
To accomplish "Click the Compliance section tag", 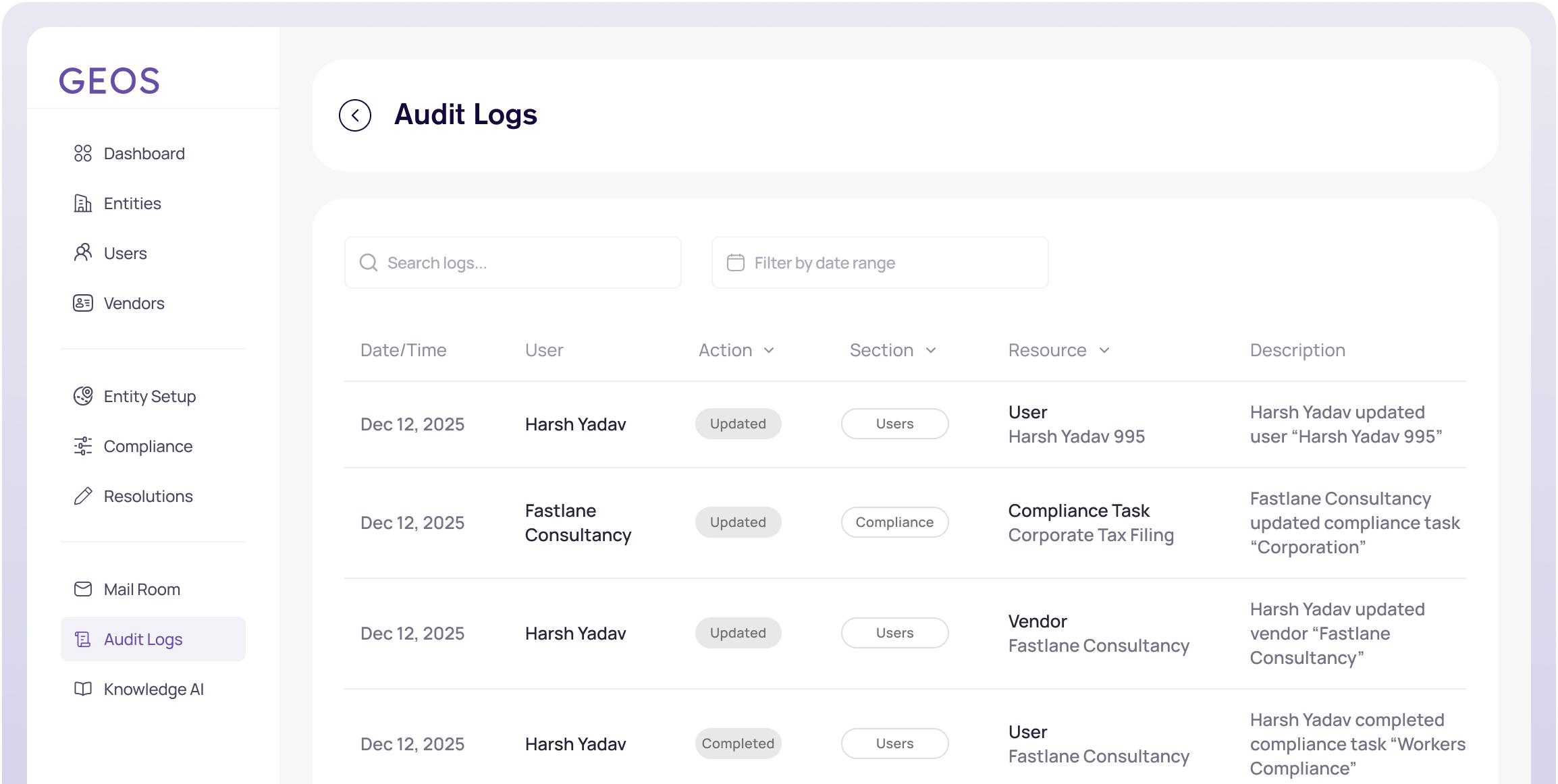I will coord(894,522).
